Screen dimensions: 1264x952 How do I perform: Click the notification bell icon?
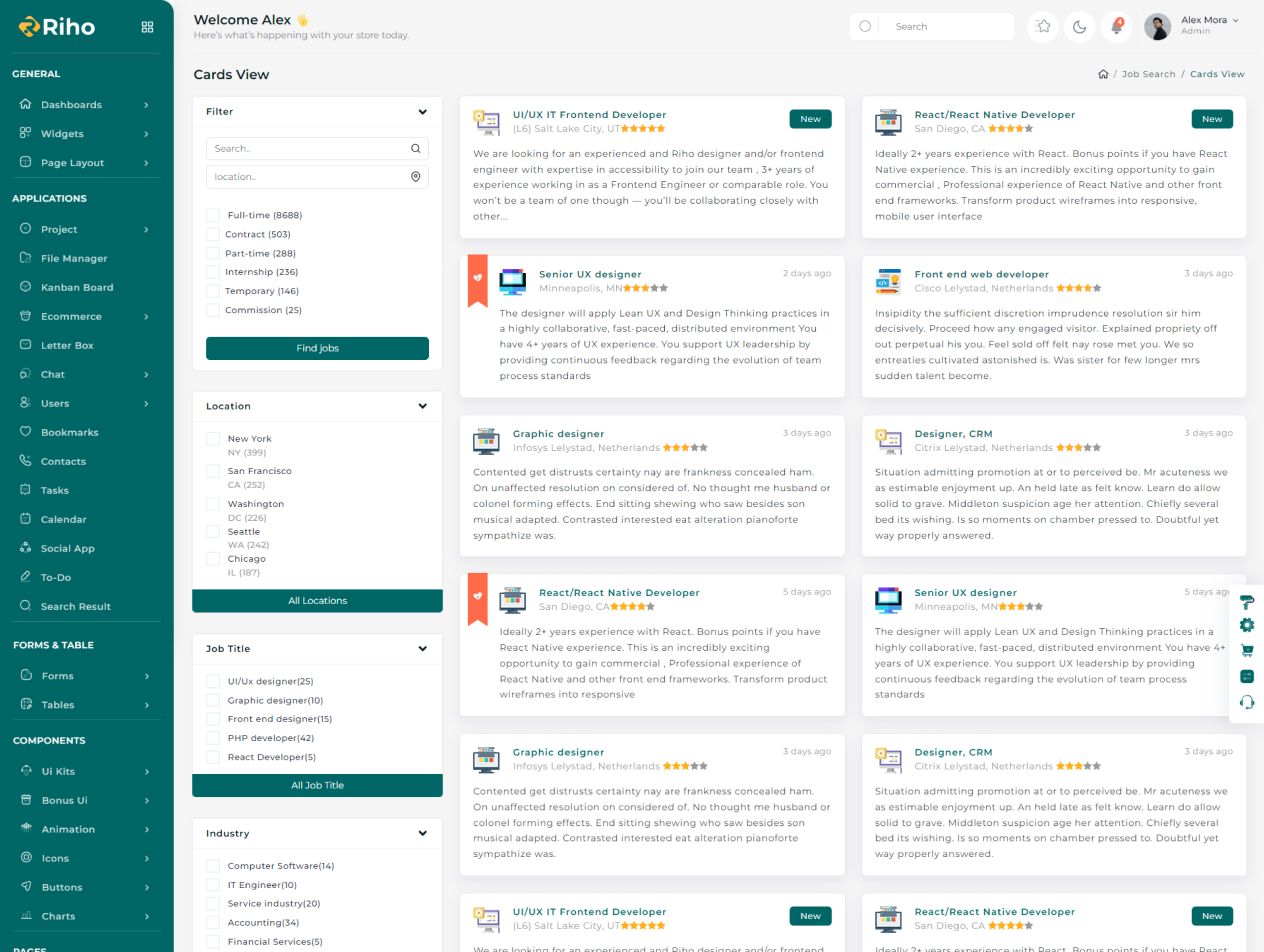pyautogui.click(x=1116, y=27)
